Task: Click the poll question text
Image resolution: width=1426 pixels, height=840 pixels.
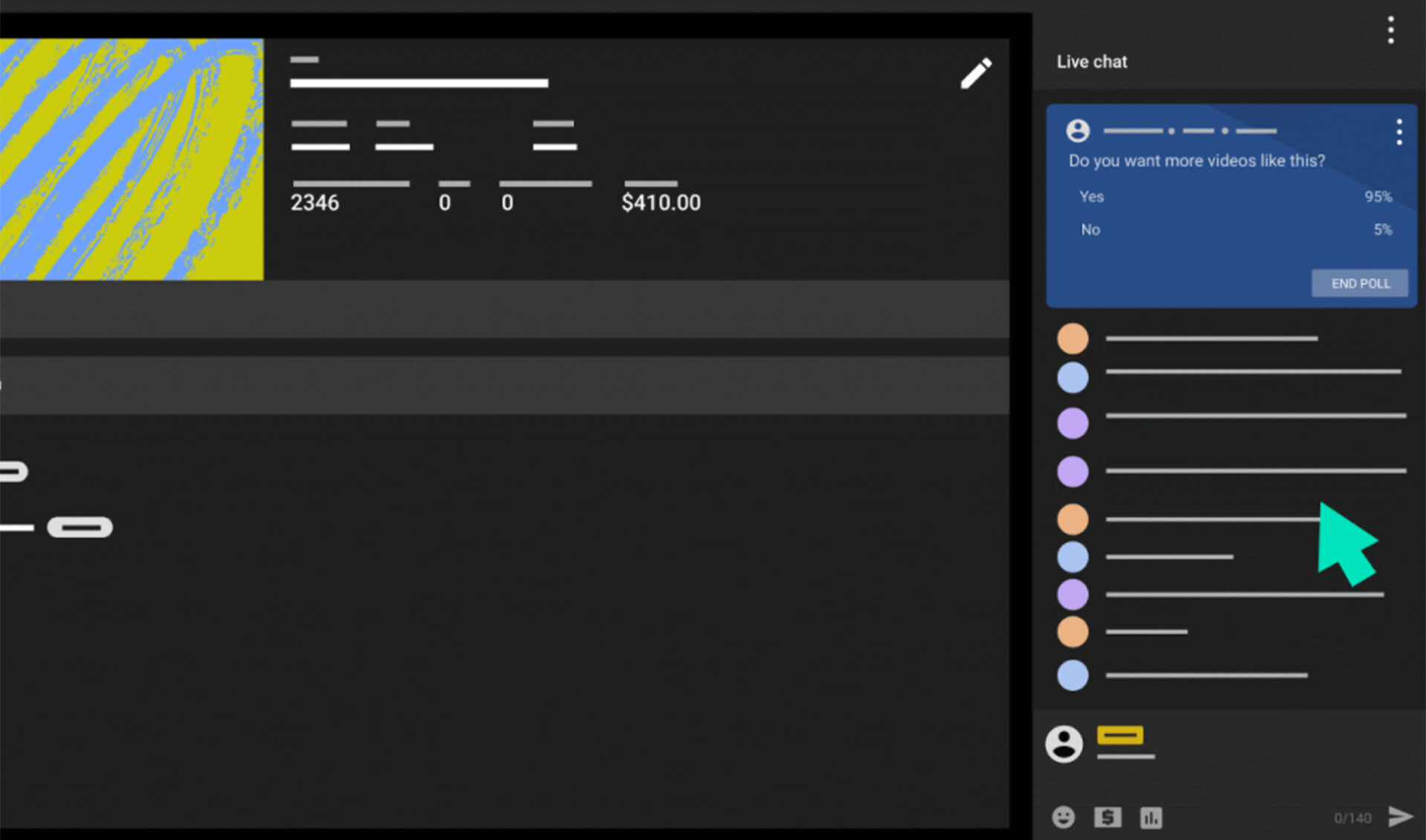Action: click(x=1197, y=160)
